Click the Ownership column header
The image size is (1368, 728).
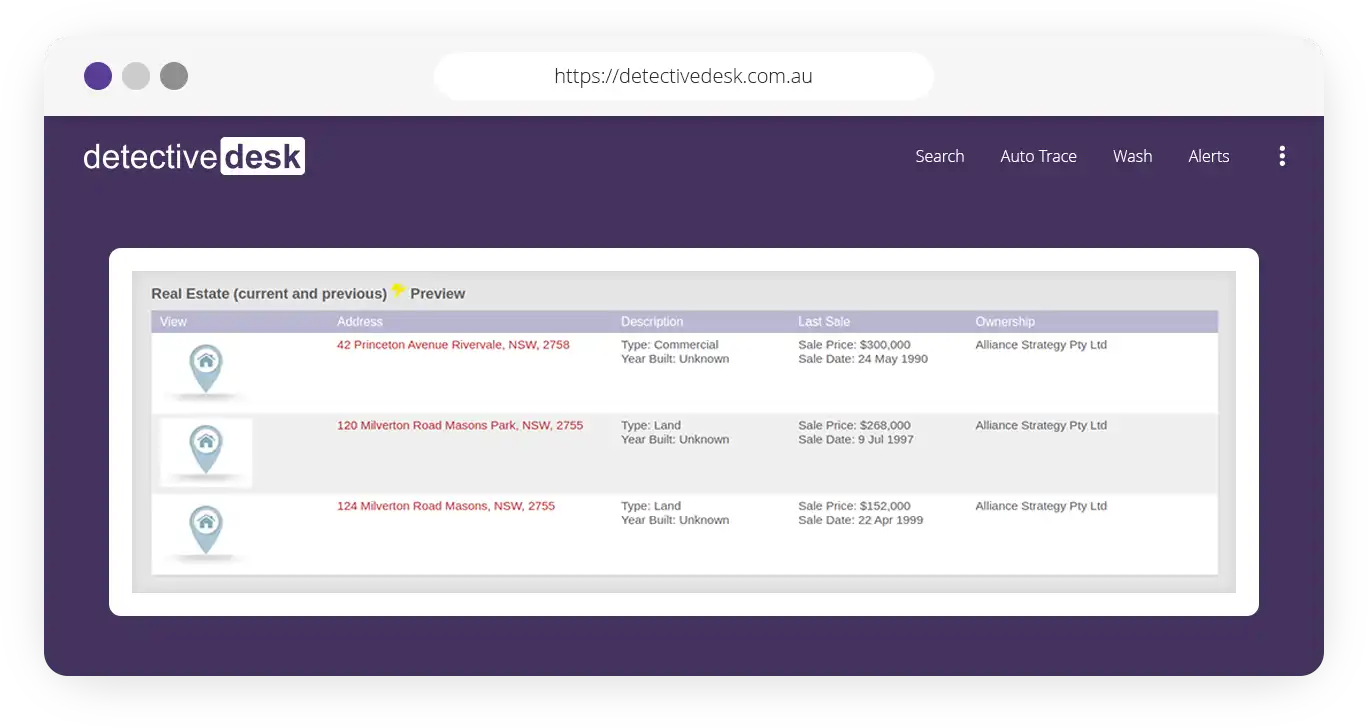[x=1005, y=322]
